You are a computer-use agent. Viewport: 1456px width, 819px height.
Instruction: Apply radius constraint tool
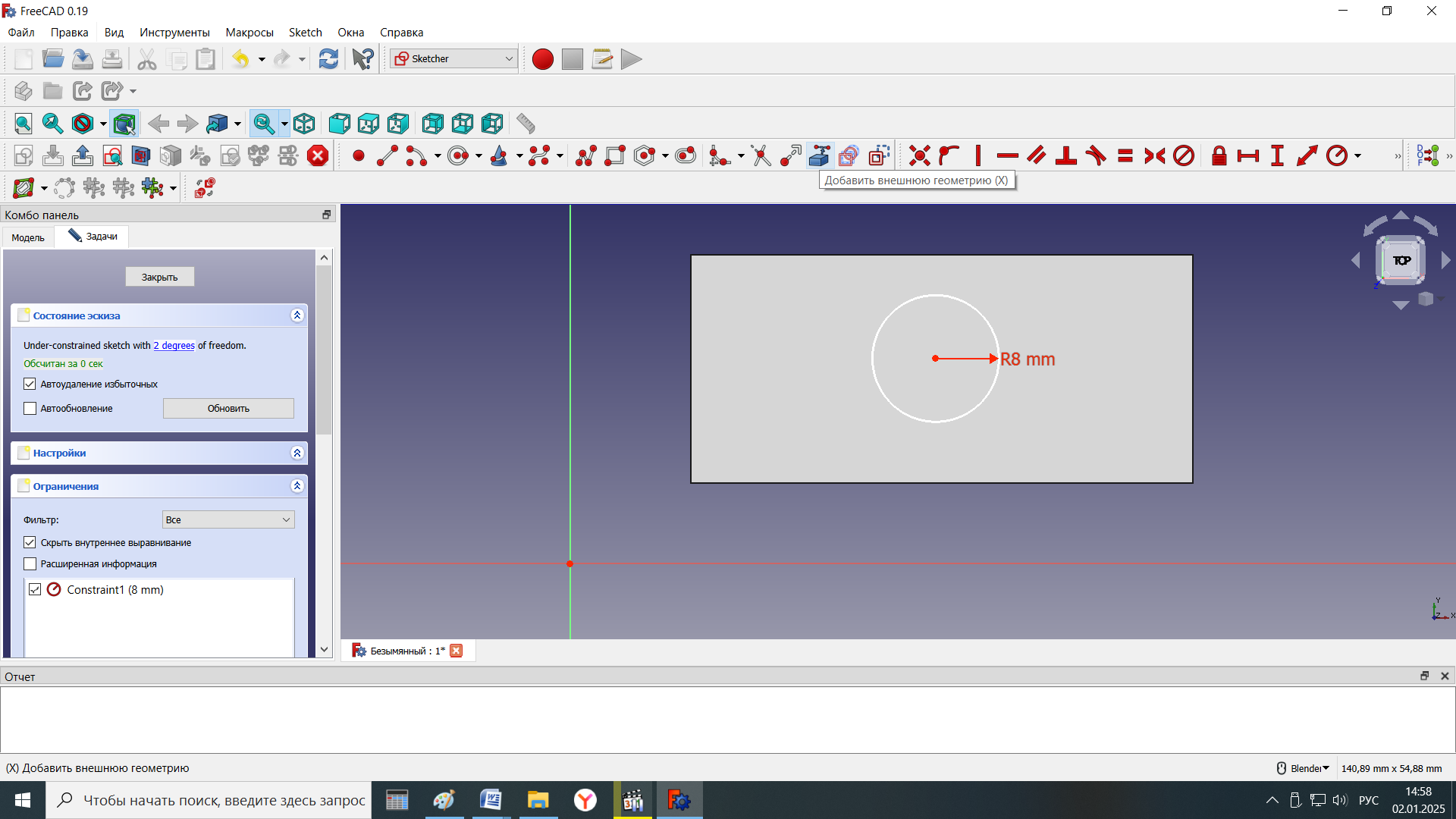1337,156
